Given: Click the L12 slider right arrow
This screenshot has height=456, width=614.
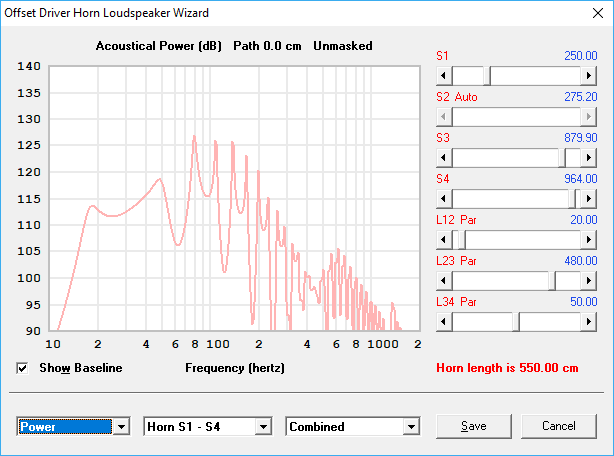Looking at the screenshot, I should click(588, 240).
